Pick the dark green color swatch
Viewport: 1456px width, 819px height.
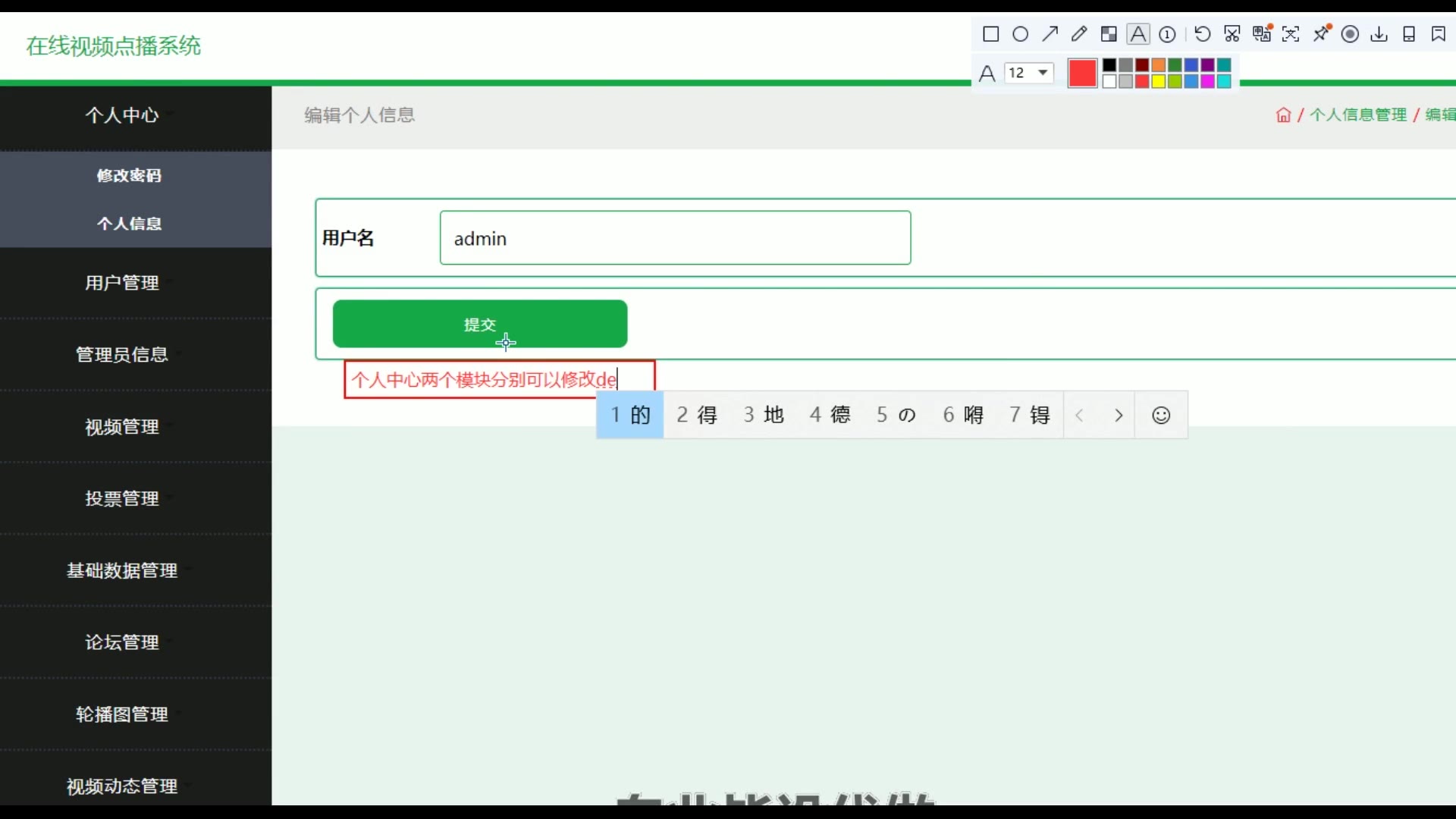pos(1175,65)
